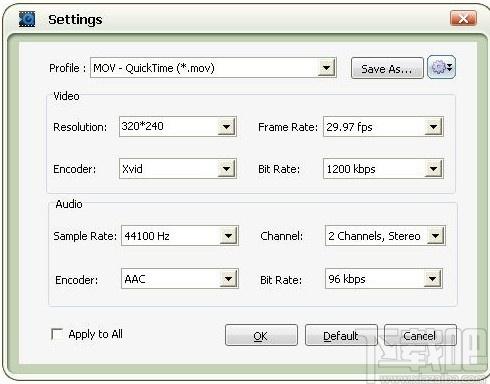
Task: Click the Cancel button
Action: pyautogui.click(x=420, y=335)
